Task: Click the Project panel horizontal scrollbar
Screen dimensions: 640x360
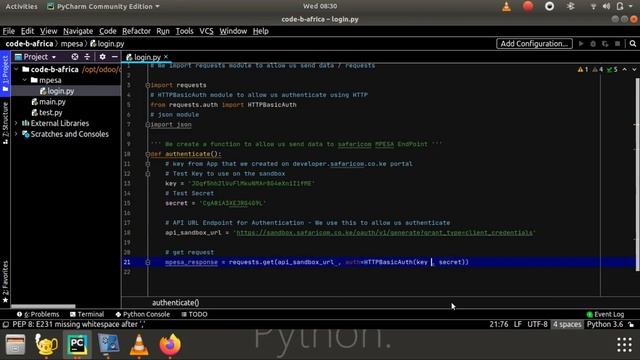Action: 43,307
